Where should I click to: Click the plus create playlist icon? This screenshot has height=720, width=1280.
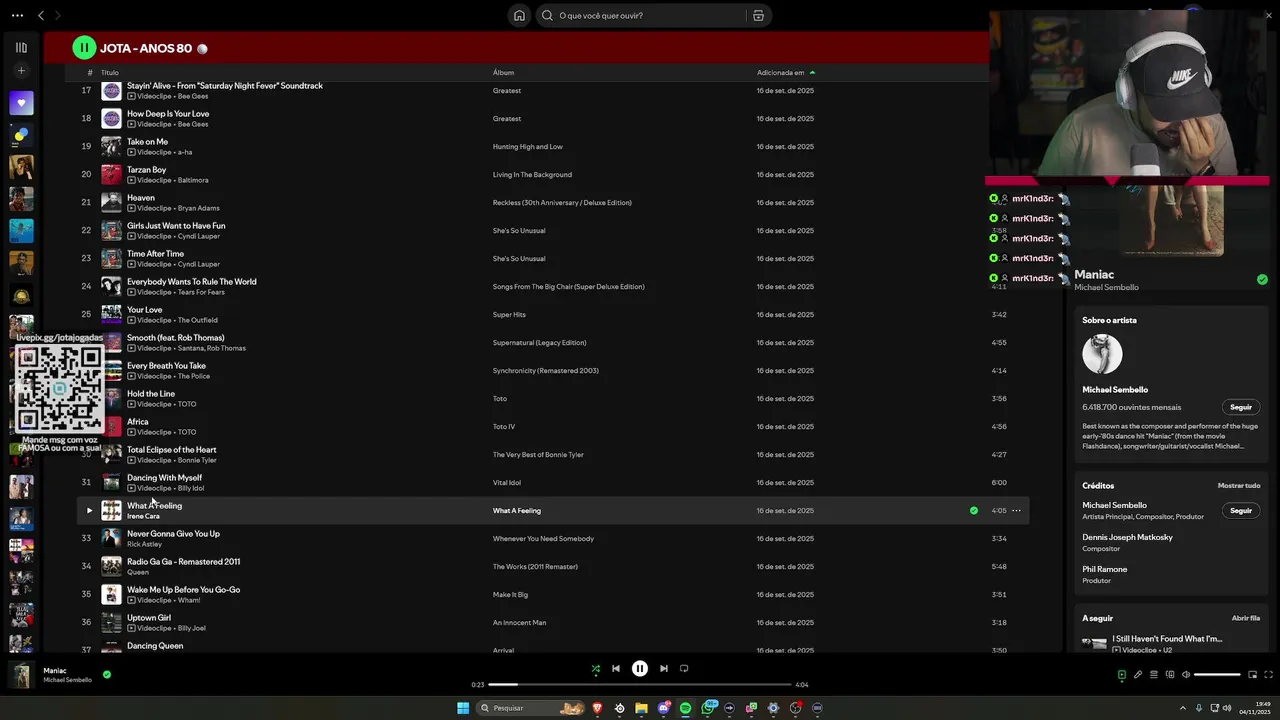point(21,71)
